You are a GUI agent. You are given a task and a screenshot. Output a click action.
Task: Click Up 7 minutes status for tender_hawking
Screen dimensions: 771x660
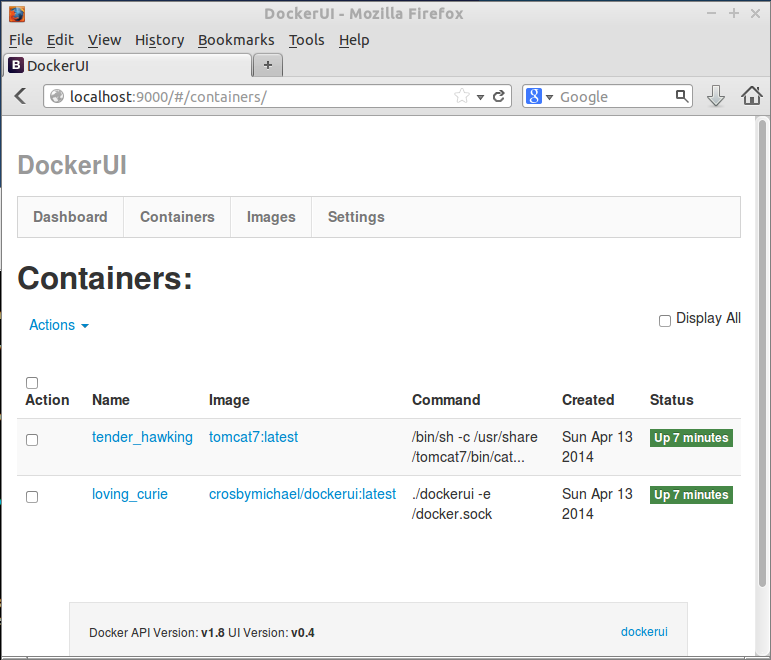click(691, 438)
